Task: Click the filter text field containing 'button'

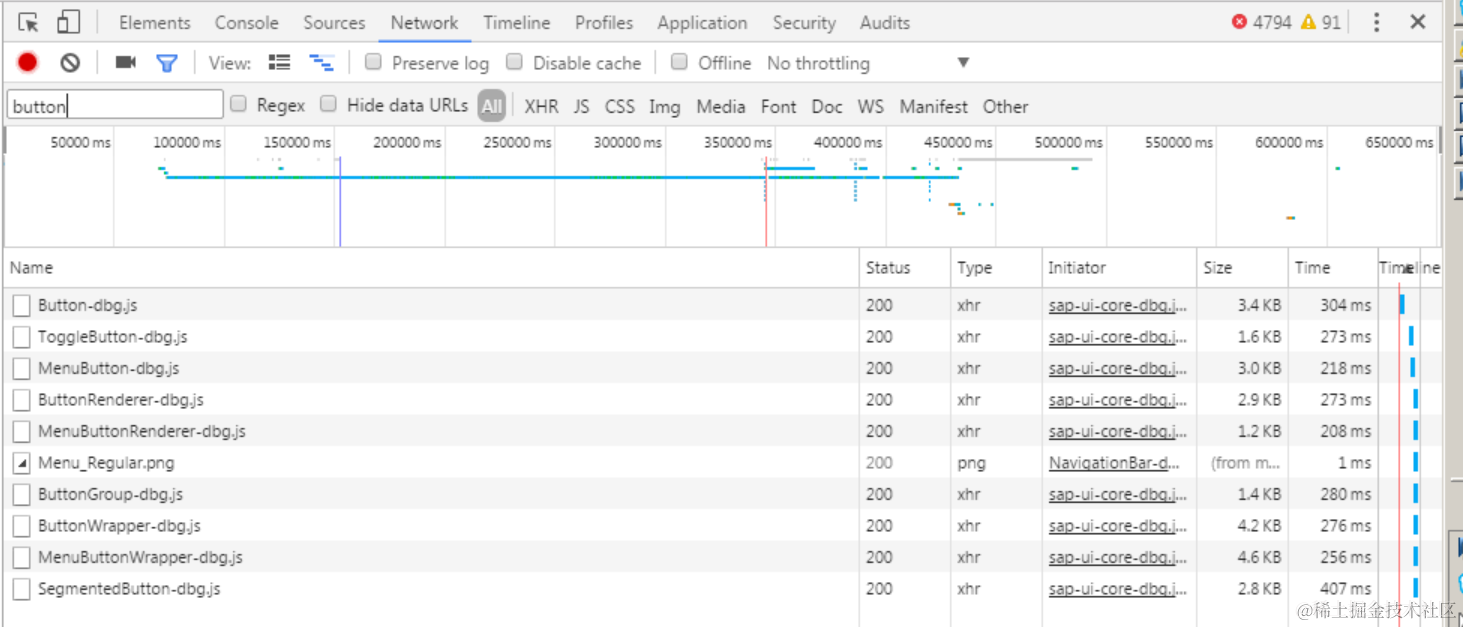Action: 115,105
